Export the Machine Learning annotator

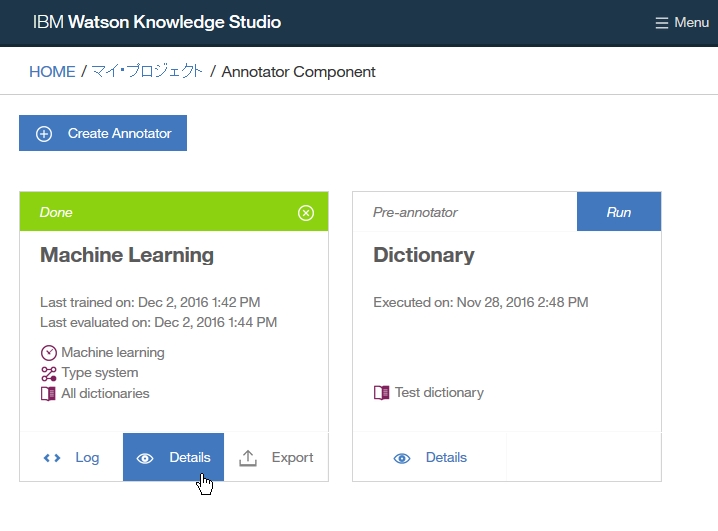coord(277,458)
